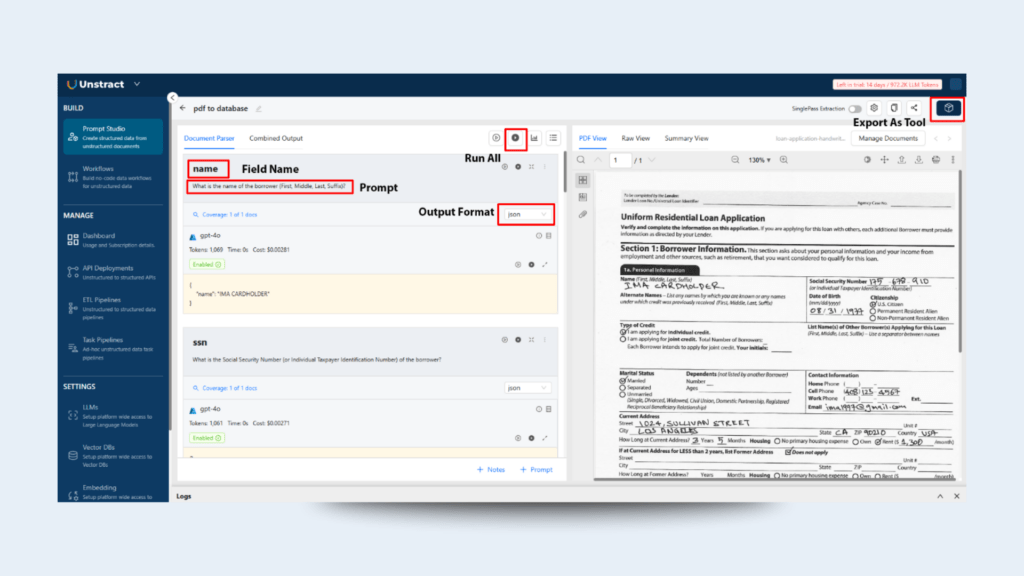1024x576 pixels.
Task: Open the paperclip attachments icon in PDF sidebar
Action: pos(583,213)
